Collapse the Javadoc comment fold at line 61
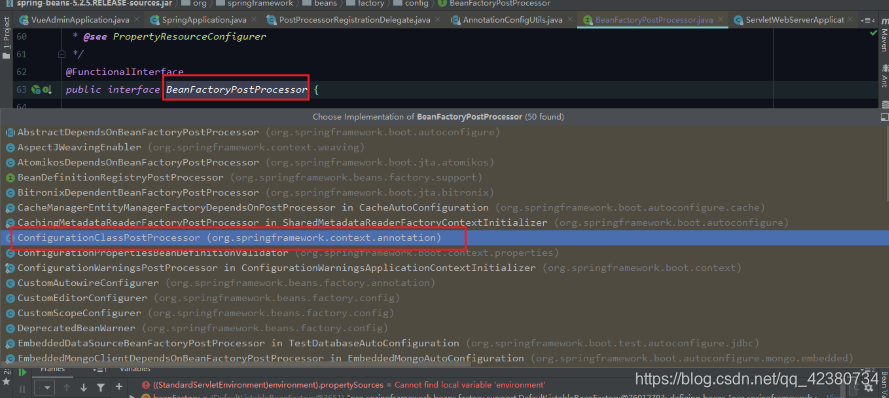Viewport: 889px width, 398px height. pos(62,54)
